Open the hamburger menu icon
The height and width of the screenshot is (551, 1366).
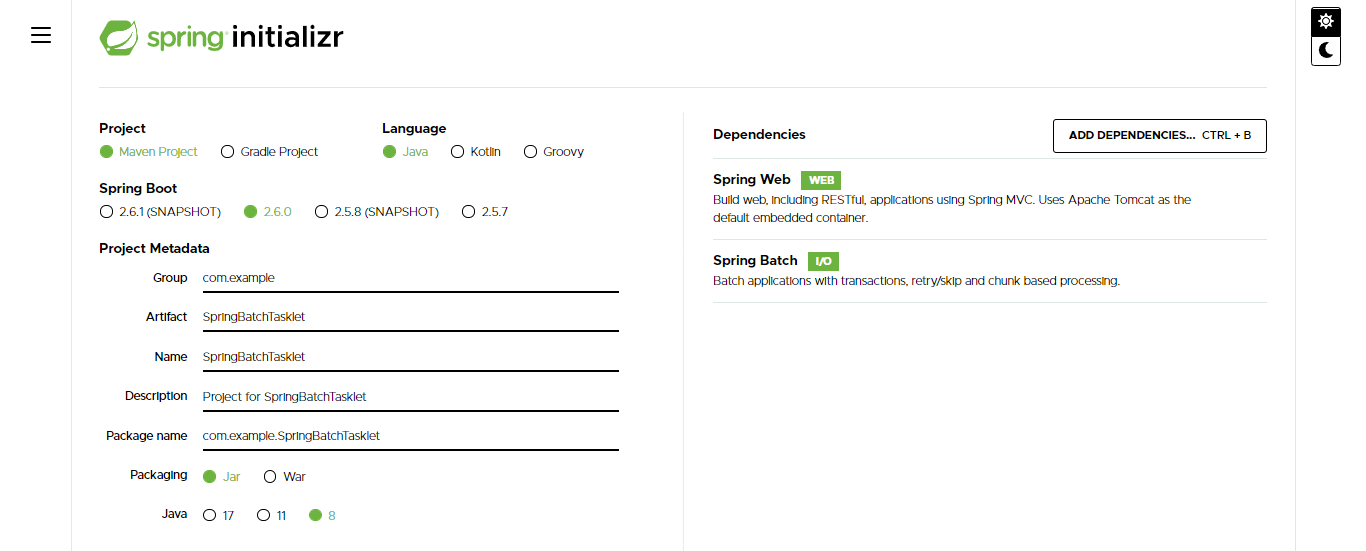pyautogui.click(x=41, y=35)
